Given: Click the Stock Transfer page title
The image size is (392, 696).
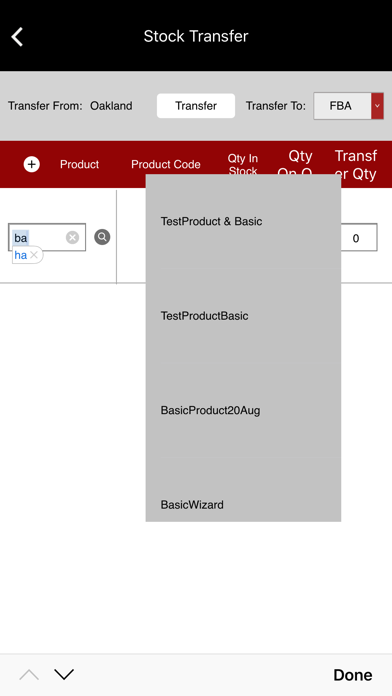Looking at the screenshot, I should point(196,36).
